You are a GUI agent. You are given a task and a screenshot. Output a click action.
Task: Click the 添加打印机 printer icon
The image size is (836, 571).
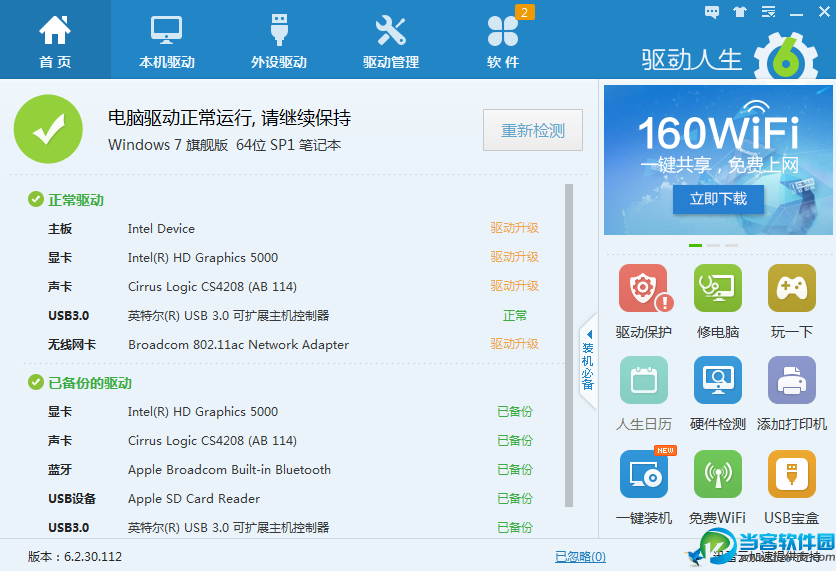(791, 381)
